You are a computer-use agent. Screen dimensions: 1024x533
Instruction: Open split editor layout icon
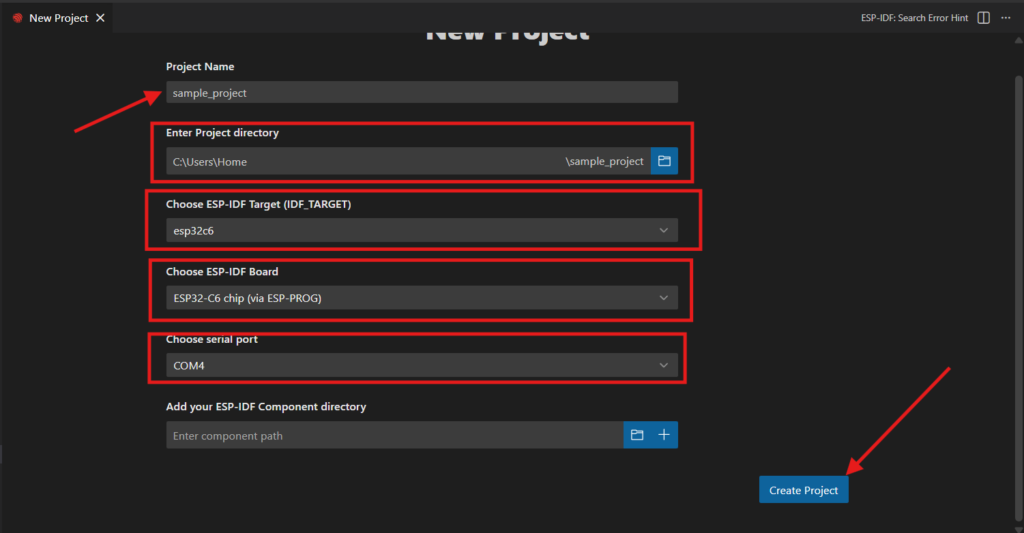[984, 18]
